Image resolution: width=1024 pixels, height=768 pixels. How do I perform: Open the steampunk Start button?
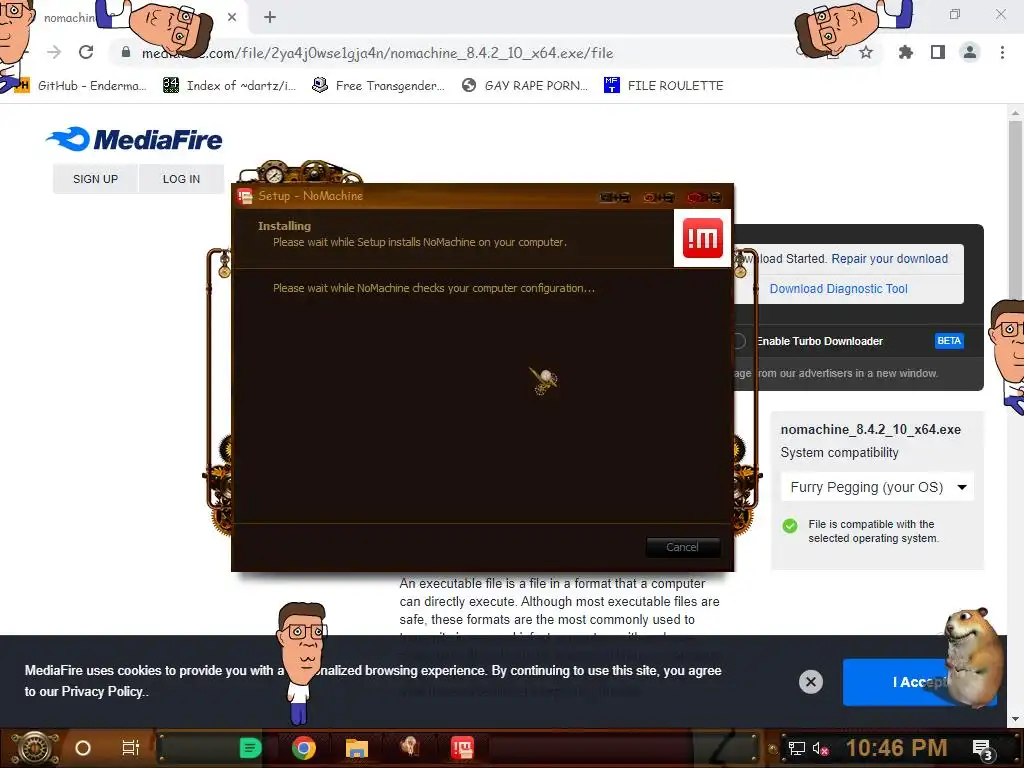(x=34, y=748)
